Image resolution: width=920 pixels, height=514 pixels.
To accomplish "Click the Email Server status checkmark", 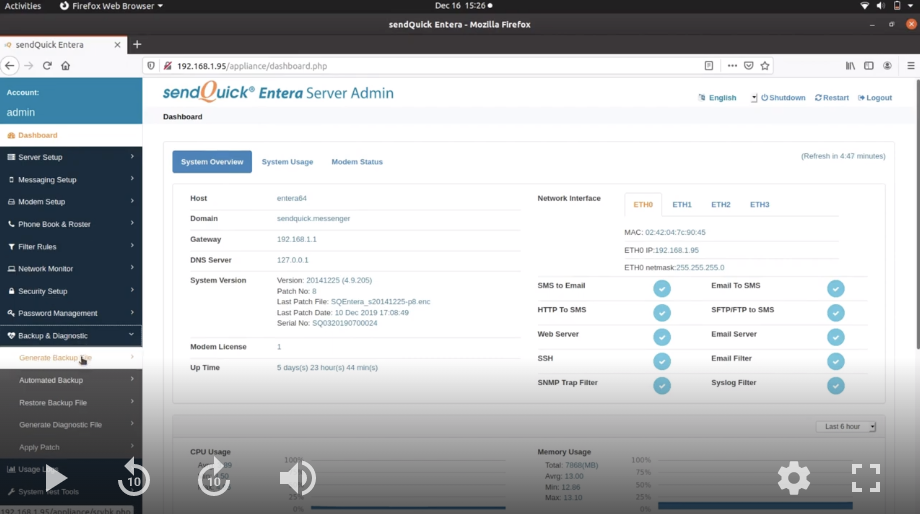I will 836,337.
